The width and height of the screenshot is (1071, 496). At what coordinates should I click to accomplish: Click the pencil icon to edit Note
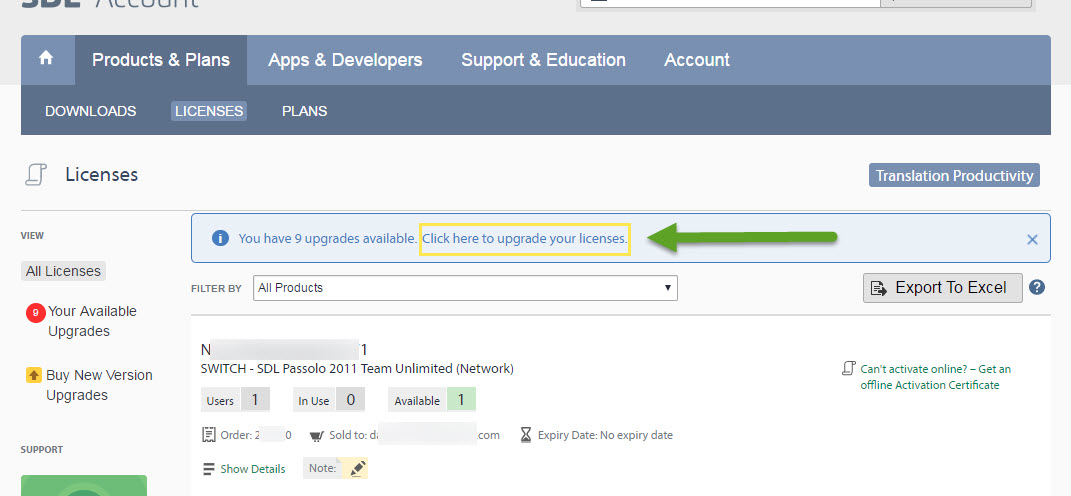(358, 468)
